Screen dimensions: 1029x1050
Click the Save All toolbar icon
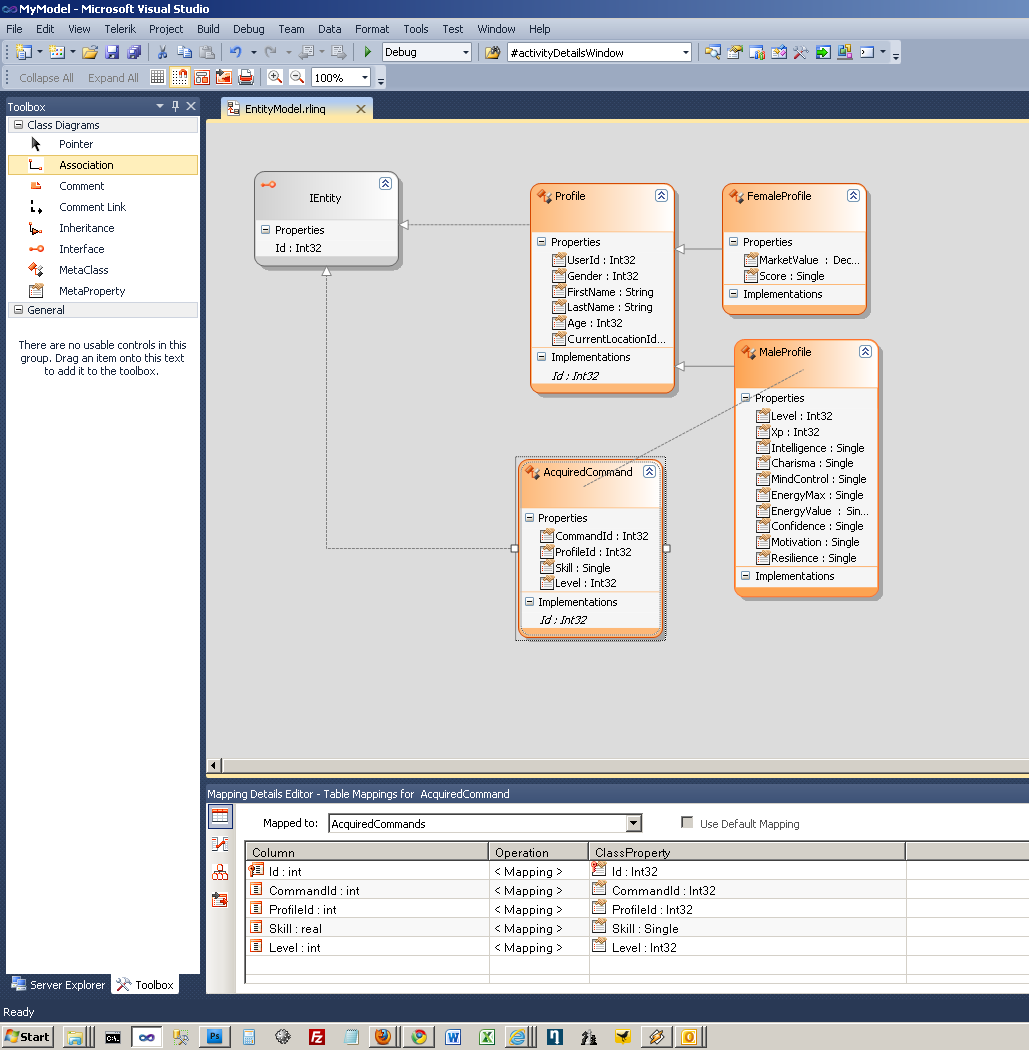134,52
